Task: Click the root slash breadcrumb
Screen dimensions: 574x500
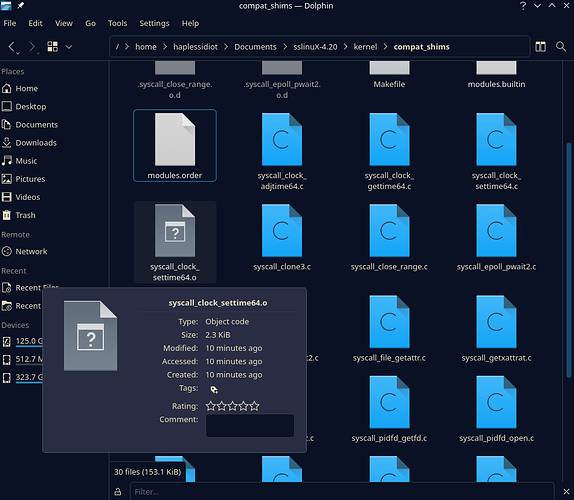Action: [117, 47]
